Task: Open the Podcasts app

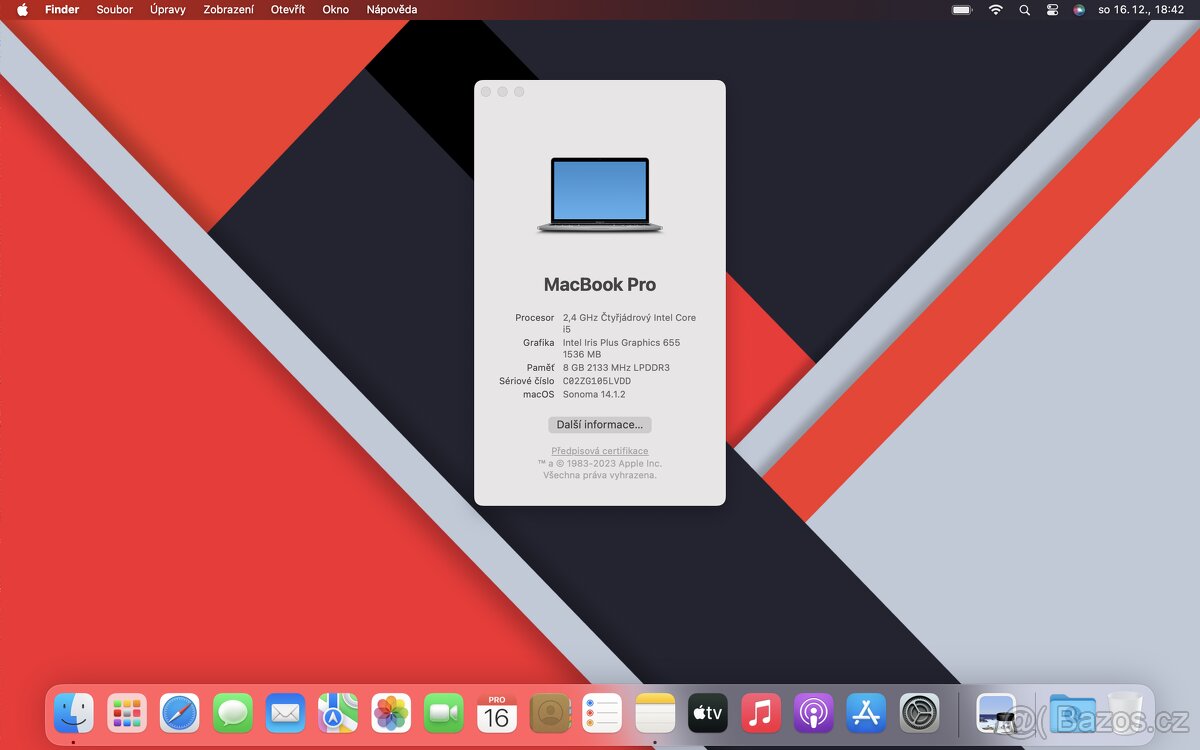Action: click(813, 713)
